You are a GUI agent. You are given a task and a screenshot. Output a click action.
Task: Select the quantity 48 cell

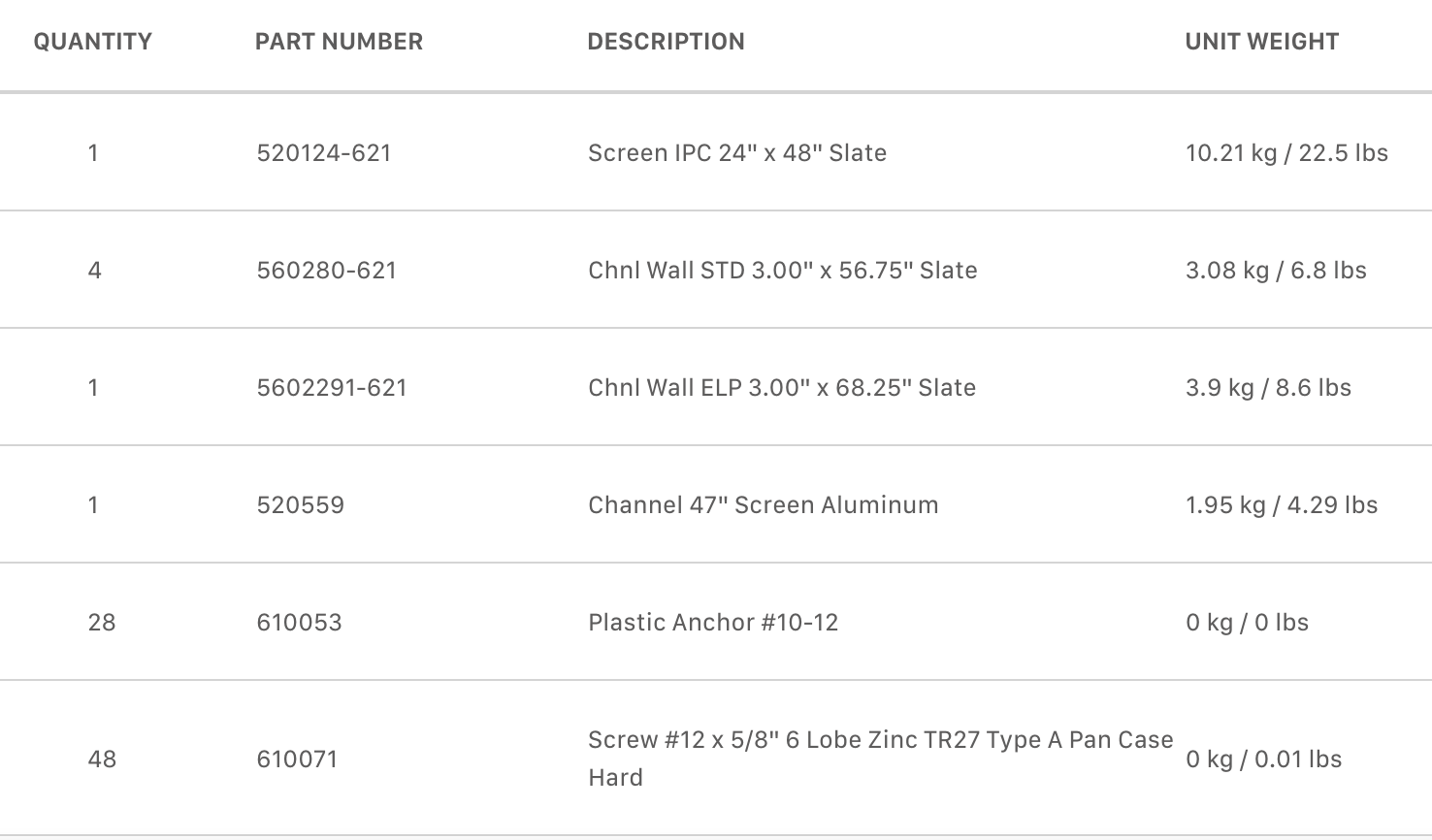click(102, 759)
